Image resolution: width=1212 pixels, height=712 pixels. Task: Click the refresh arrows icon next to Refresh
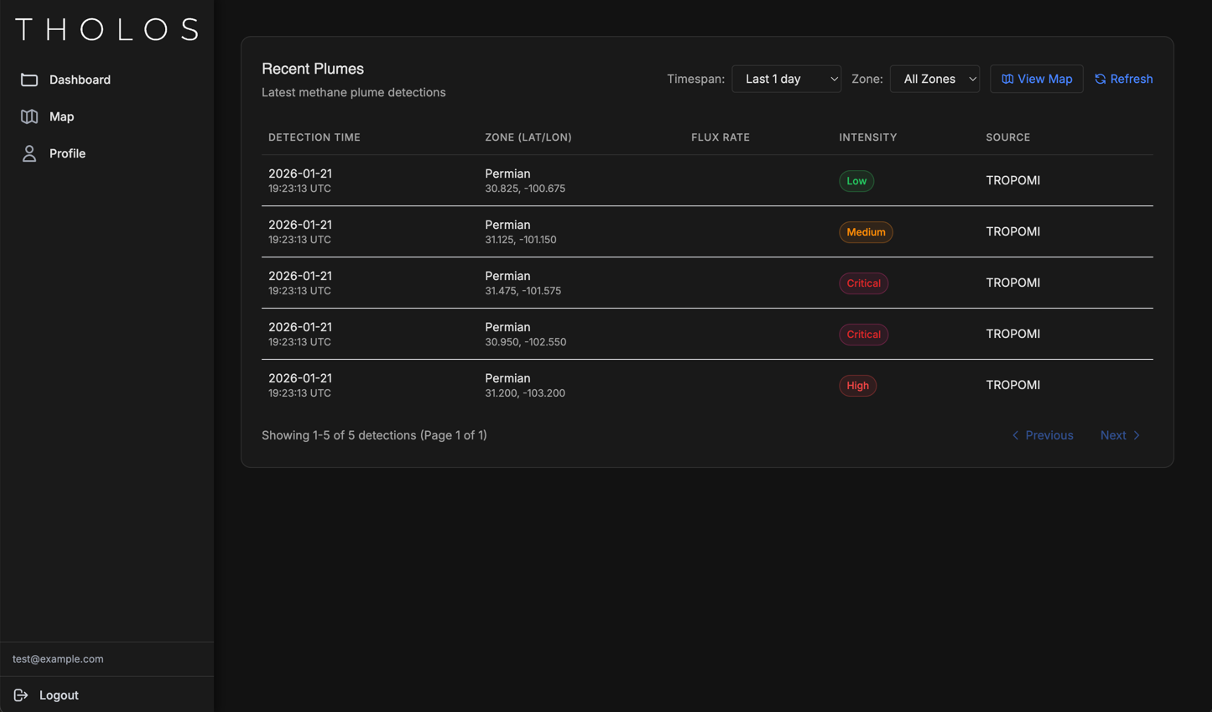tap(1098, 78)
